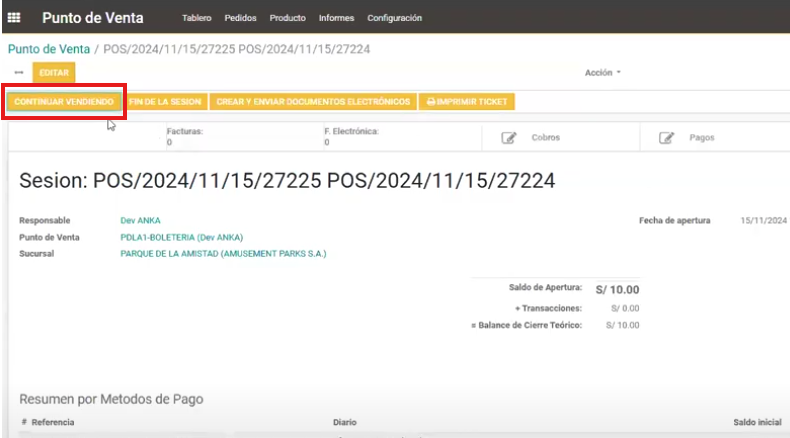
Task: Open the Acción dropdown
Action: click(602, 73)
